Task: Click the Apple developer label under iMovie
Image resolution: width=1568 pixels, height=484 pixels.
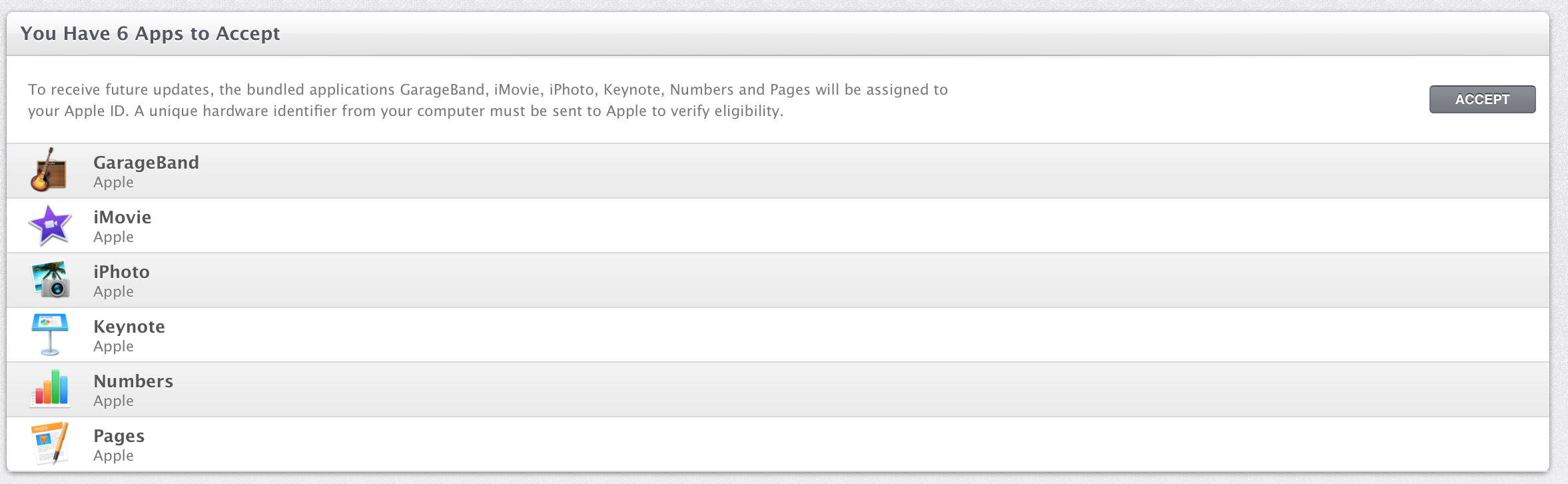Action: pos(113,237)
